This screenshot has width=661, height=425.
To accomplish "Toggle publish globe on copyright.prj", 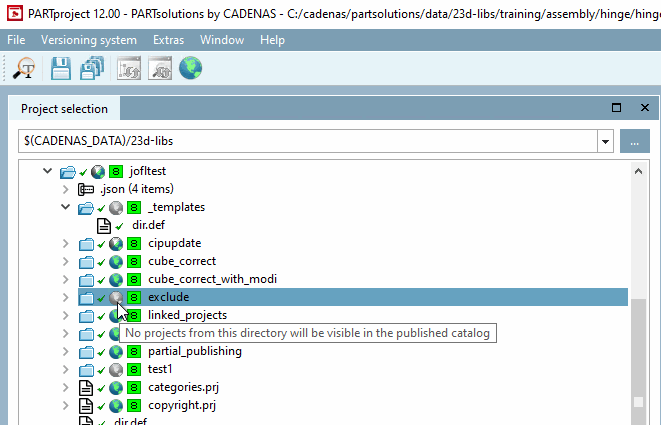I will 116,406.
